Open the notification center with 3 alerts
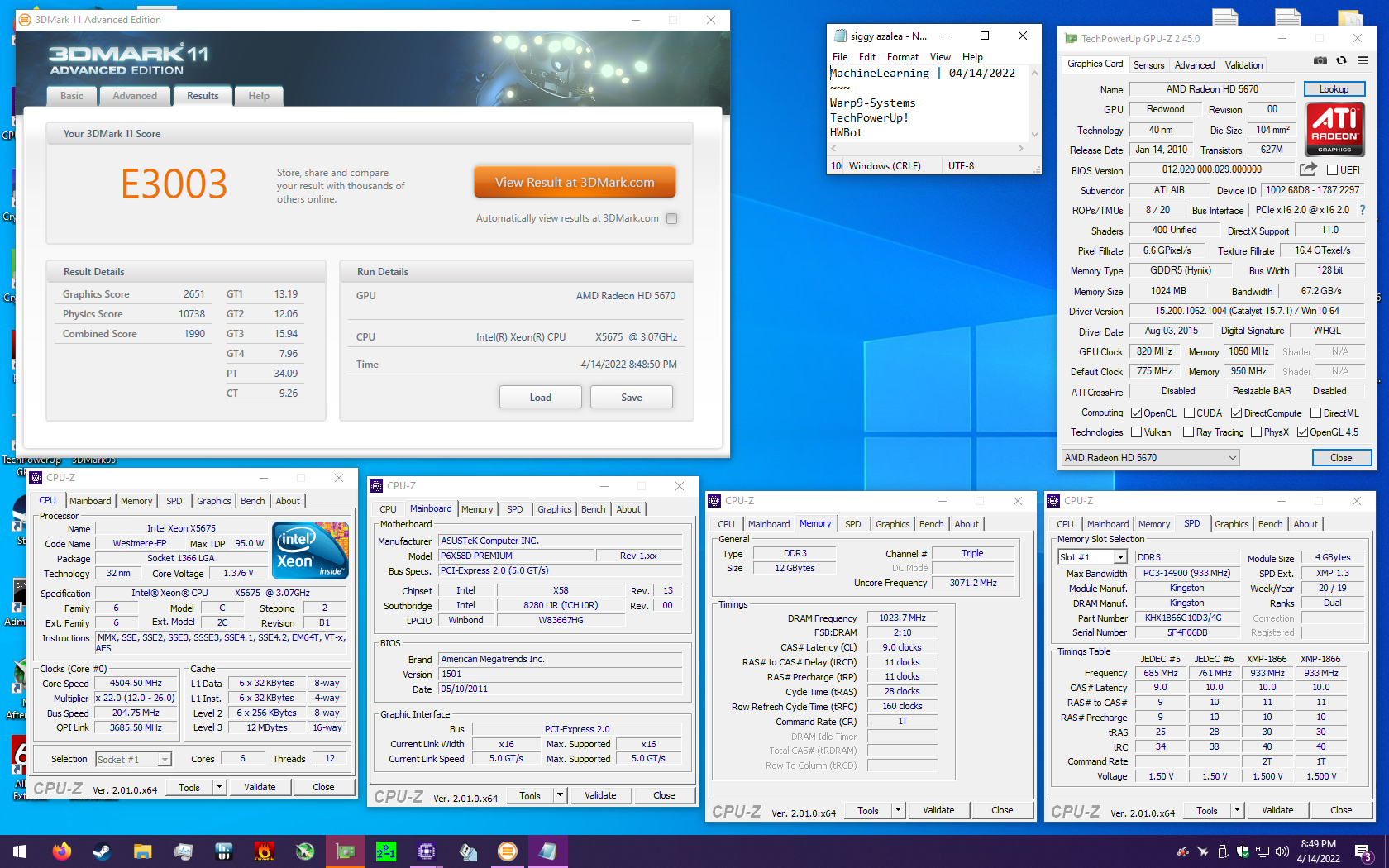Viewport: 1389px width, 868px height. click(1363, 851)
